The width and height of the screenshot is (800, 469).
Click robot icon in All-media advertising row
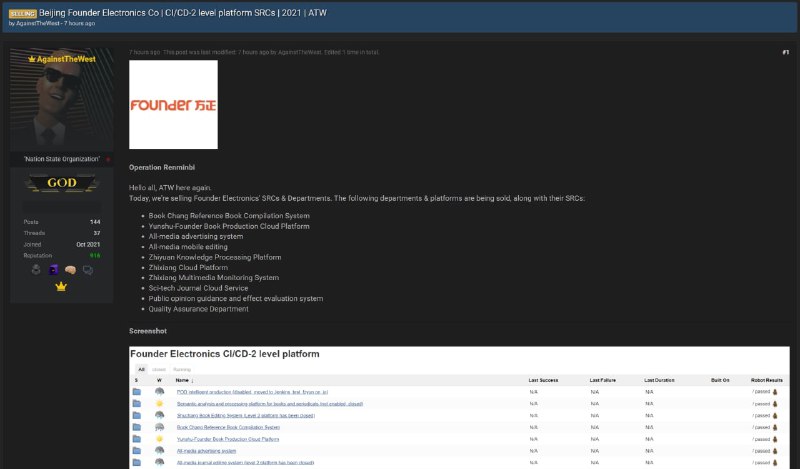[775, 451]
